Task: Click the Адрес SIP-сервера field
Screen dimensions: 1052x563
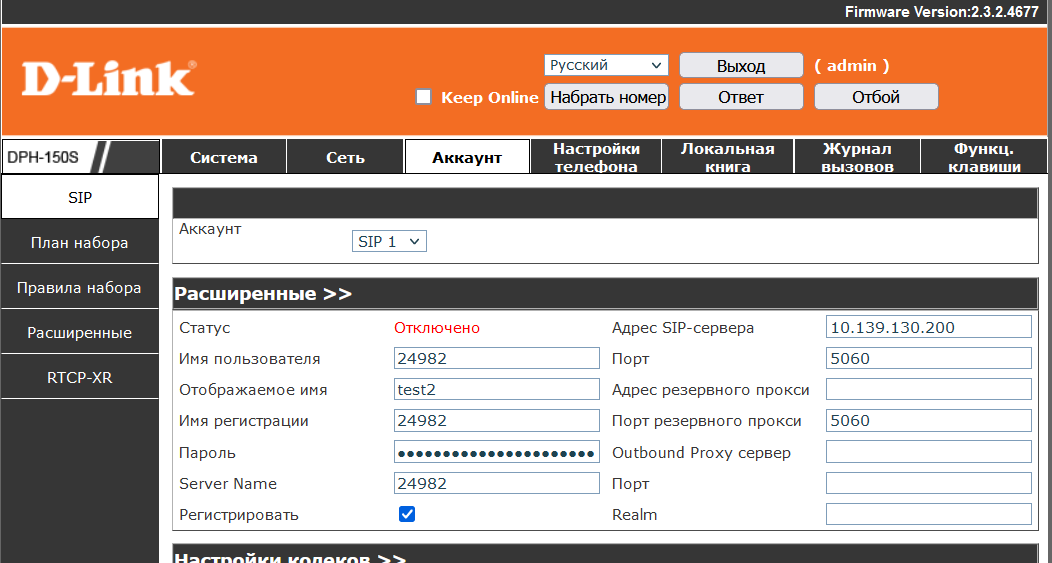Action: (929, 327)
